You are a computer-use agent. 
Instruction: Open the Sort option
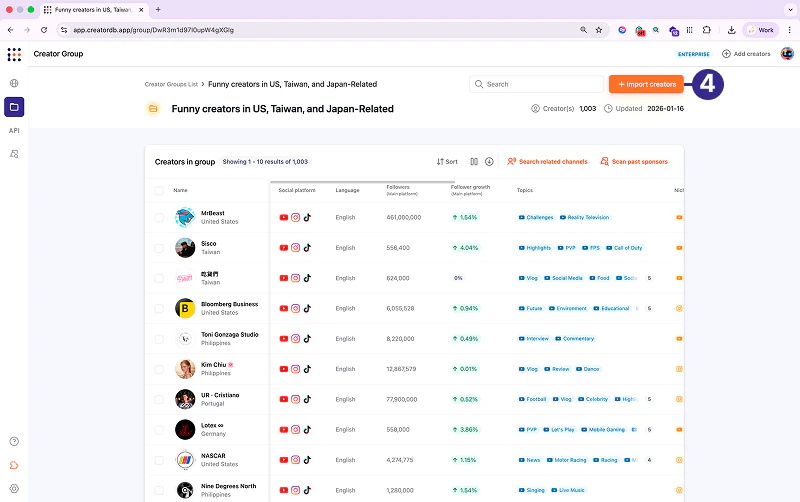click(447, 162)
